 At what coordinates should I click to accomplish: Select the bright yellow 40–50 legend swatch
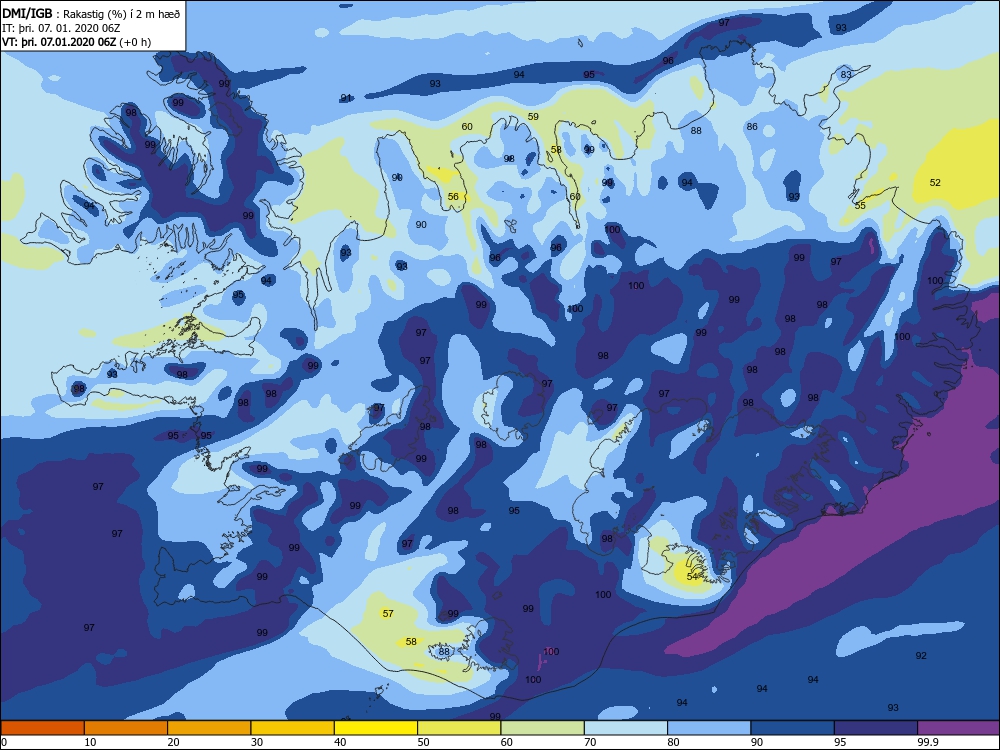click(376, 728)
